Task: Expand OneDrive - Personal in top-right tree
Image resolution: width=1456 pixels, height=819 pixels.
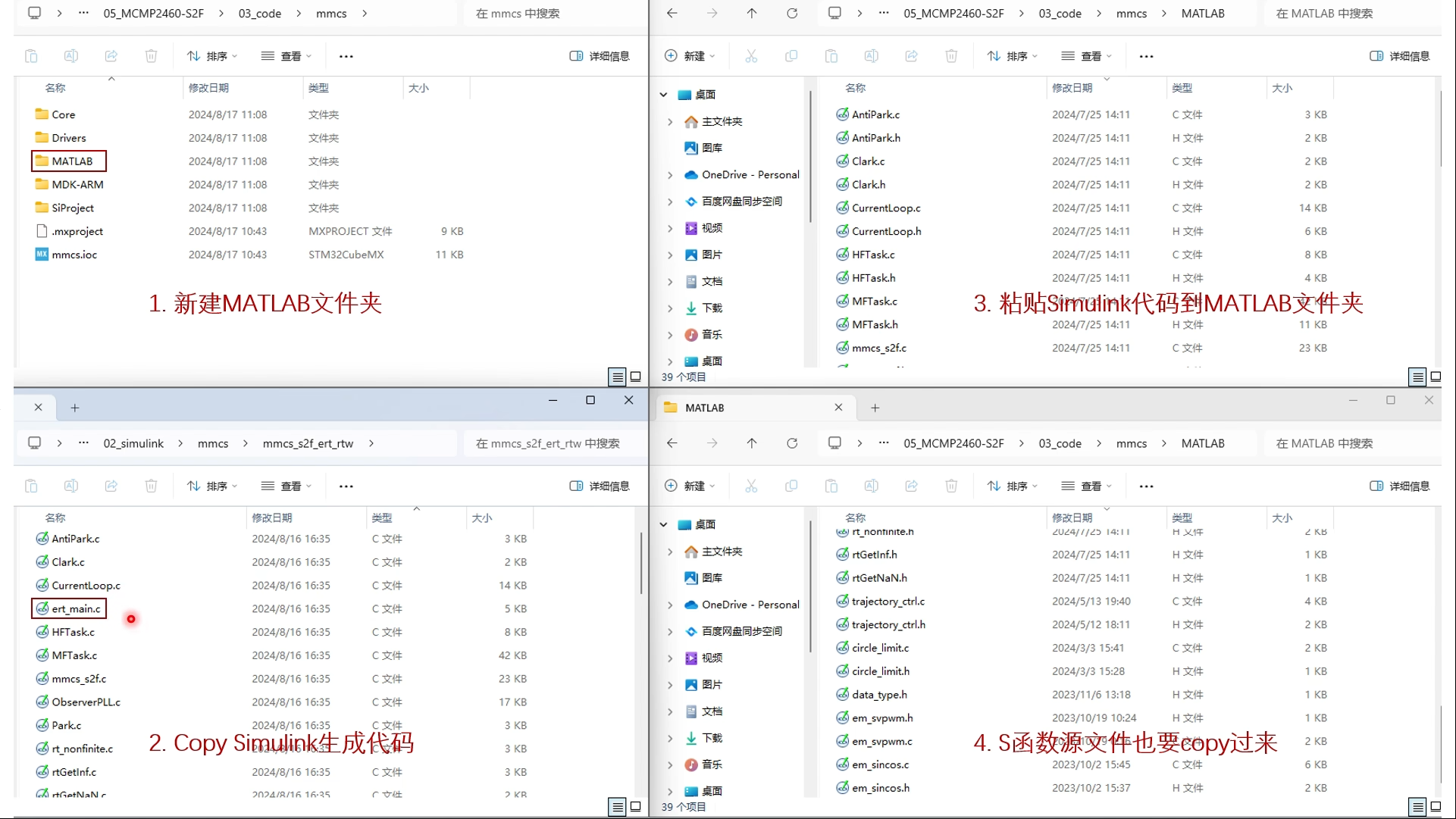Action: point(670,175)
